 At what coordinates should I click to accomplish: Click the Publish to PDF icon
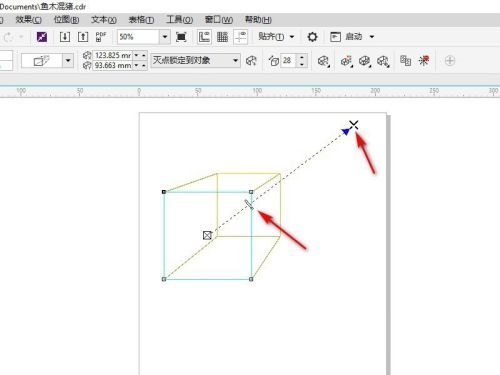[101, 37]
